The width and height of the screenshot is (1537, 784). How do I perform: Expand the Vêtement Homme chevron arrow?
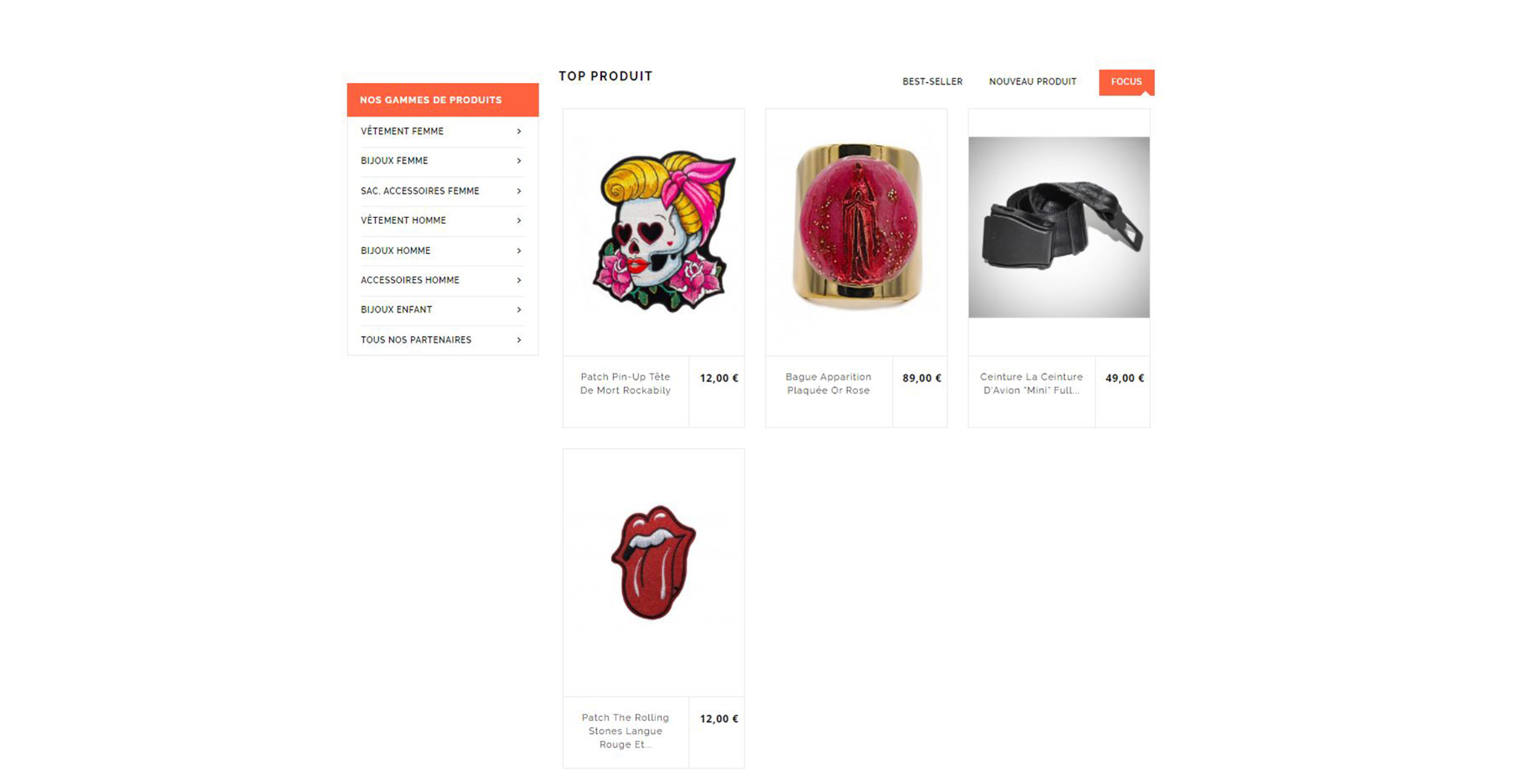pos(519,220)
